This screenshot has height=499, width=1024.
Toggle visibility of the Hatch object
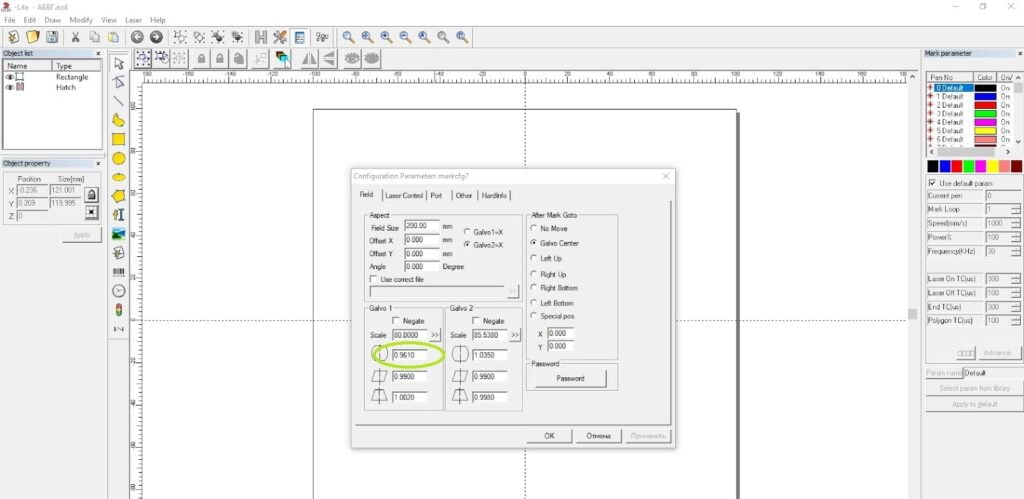[10, 87]
